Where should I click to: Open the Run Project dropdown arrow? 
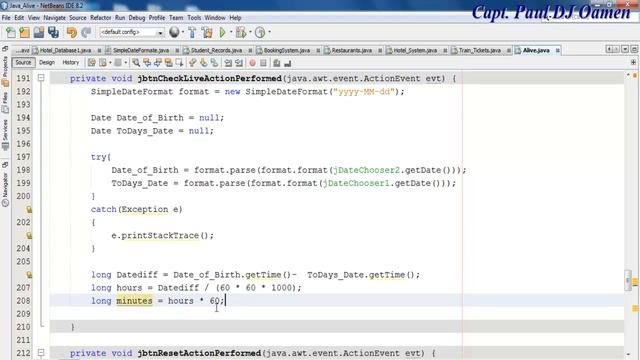coord(231,32)
